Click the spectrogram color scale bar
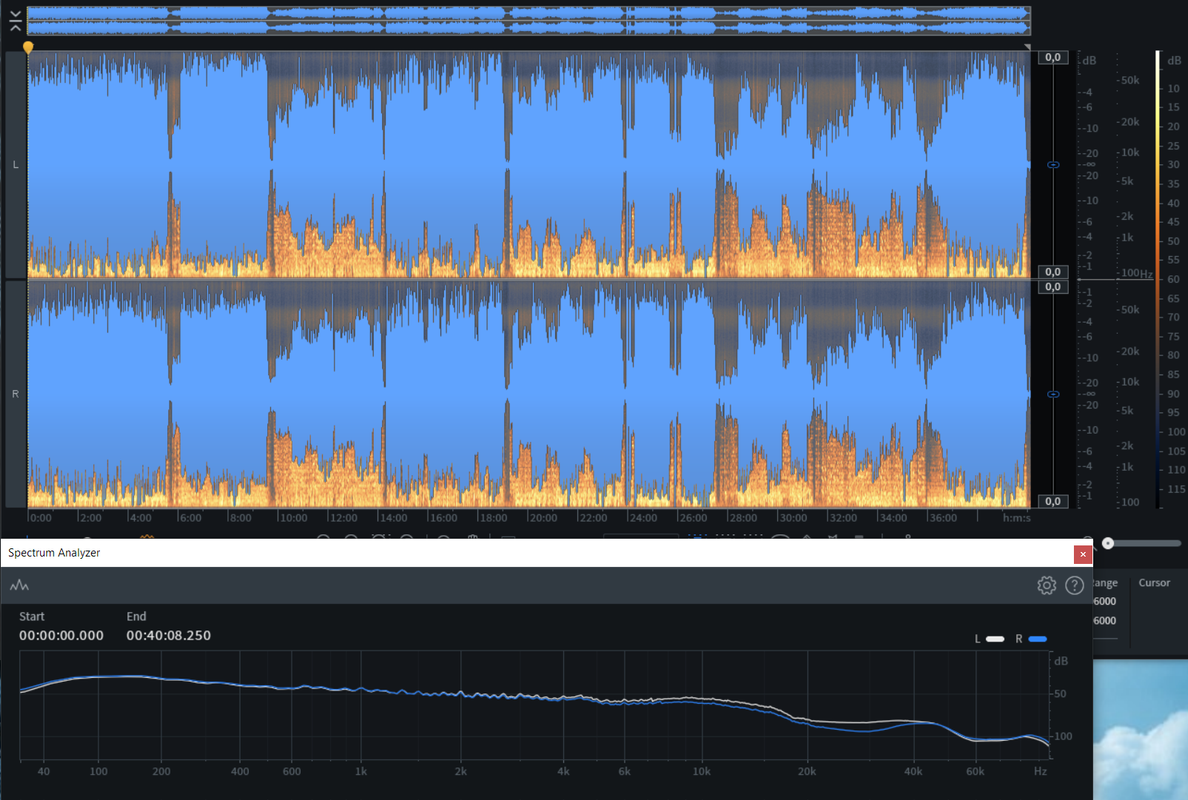Screen dimensions: 1188x800 point(1158,279)
